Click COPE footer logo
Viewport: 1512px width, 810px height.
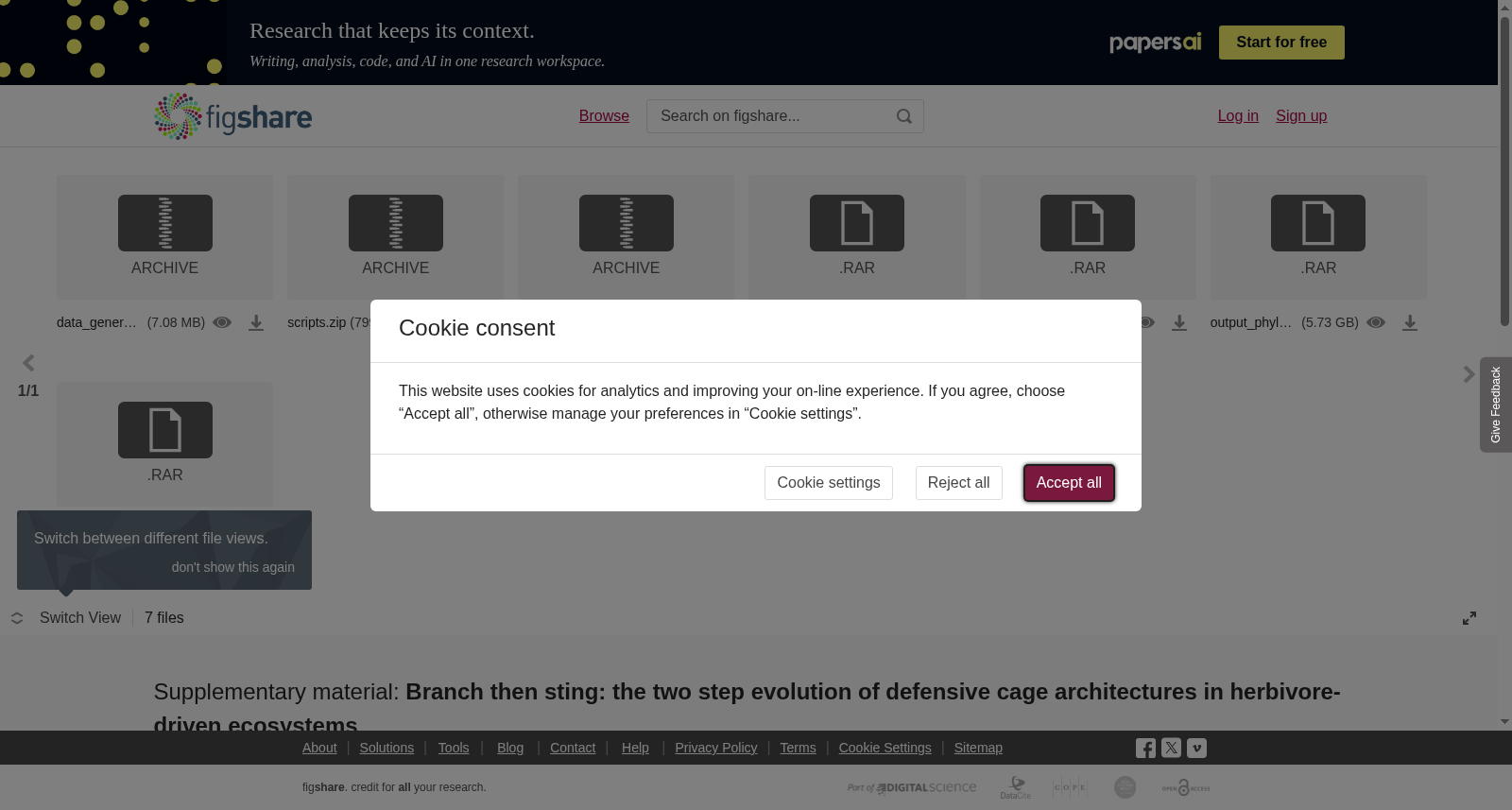pos(1070,787)
